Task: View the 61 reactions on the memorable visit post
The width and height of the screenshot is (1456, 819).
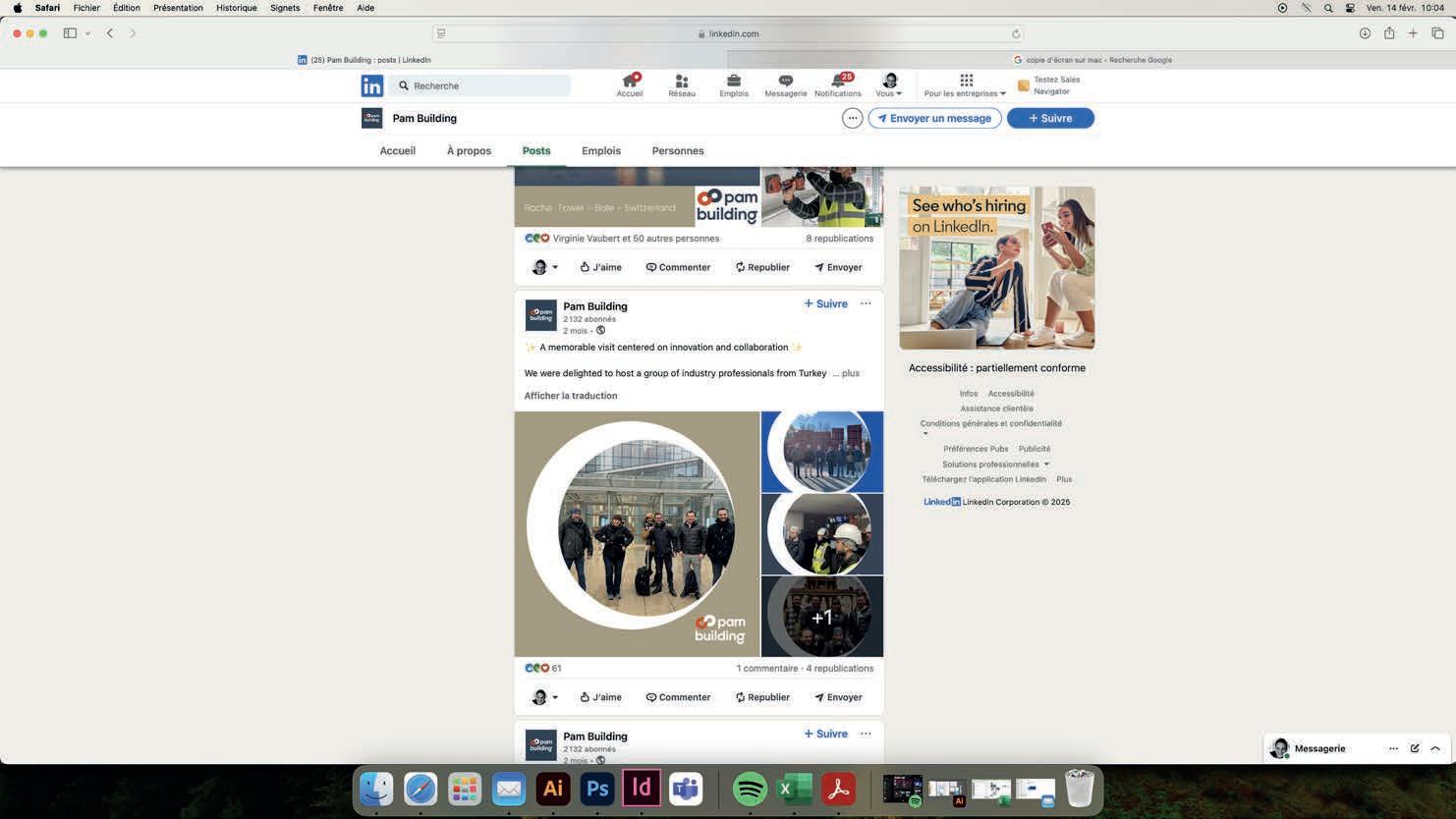Action: tap(543, 668)
